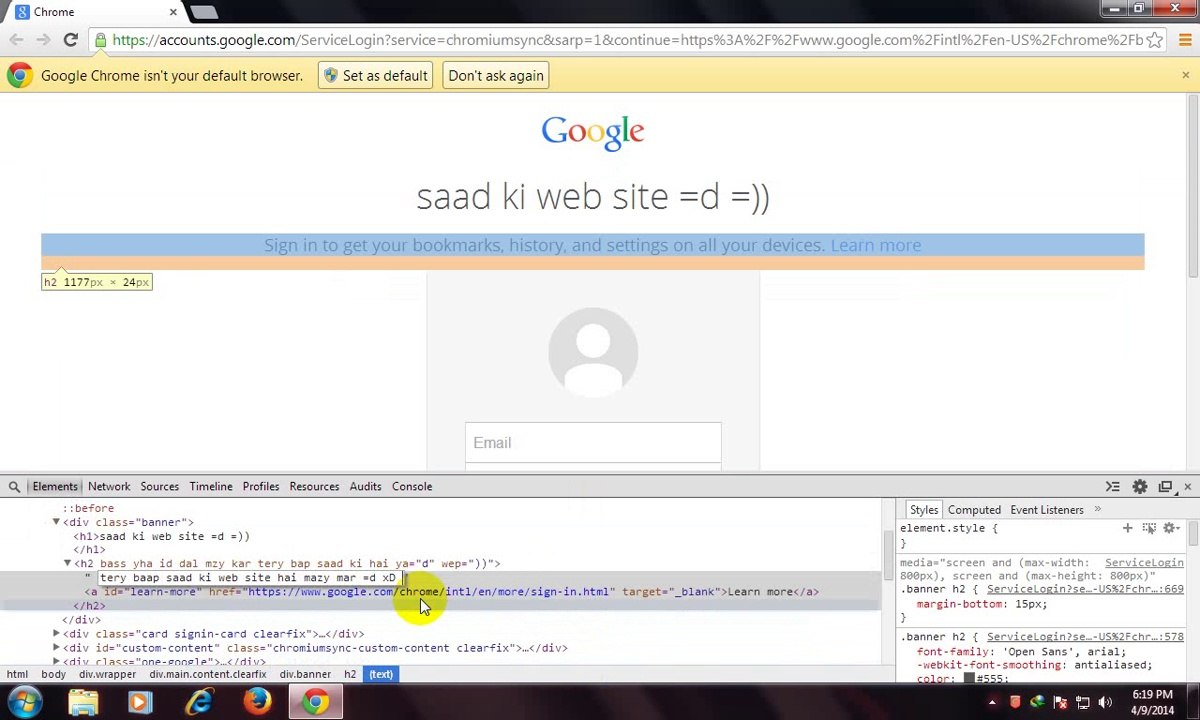
Task: Click the browser forward arrow
Action: point(43,40)
